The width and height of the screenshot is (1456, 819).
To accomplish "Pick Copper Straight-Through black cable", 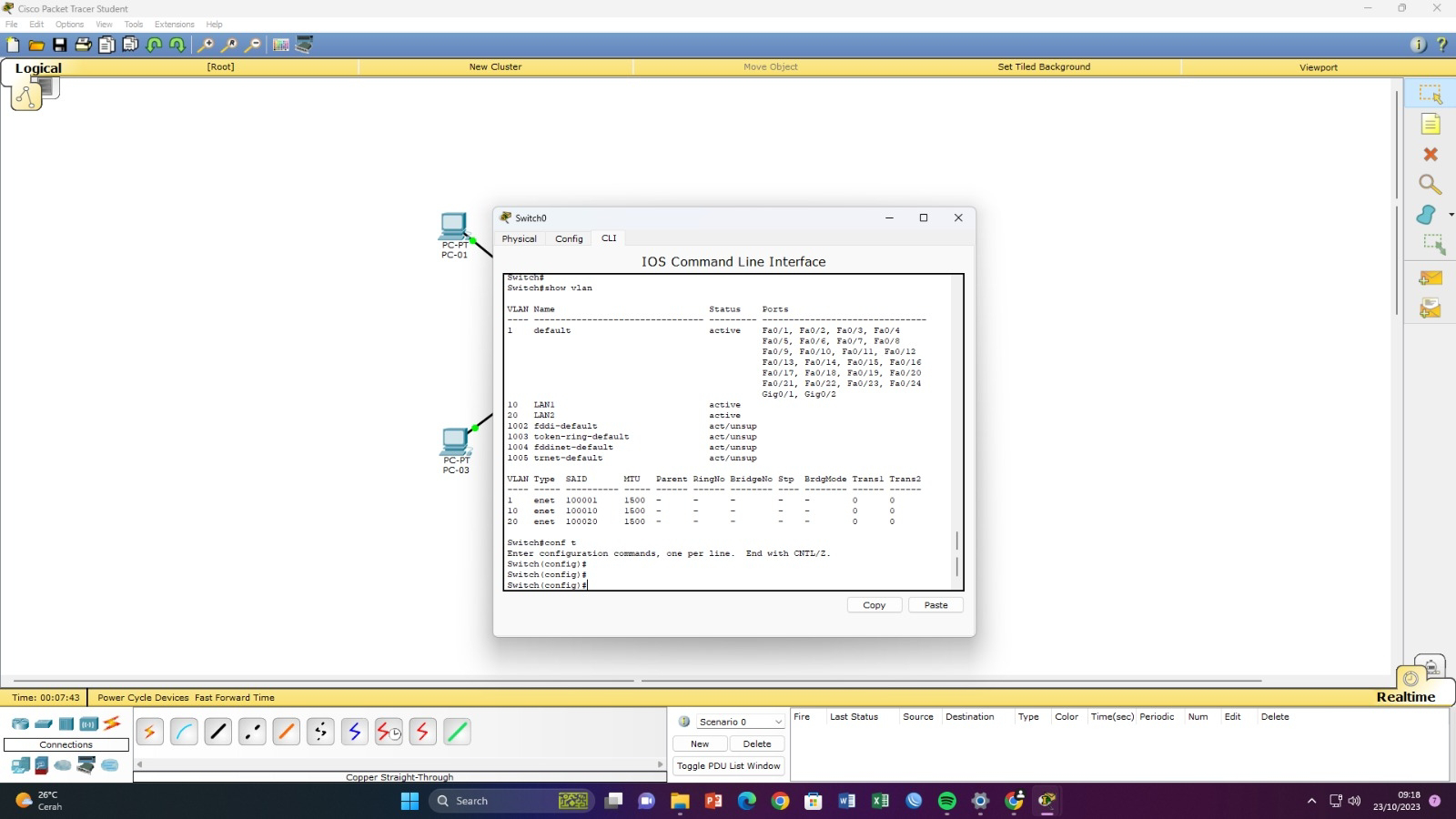I will [218, 732].
